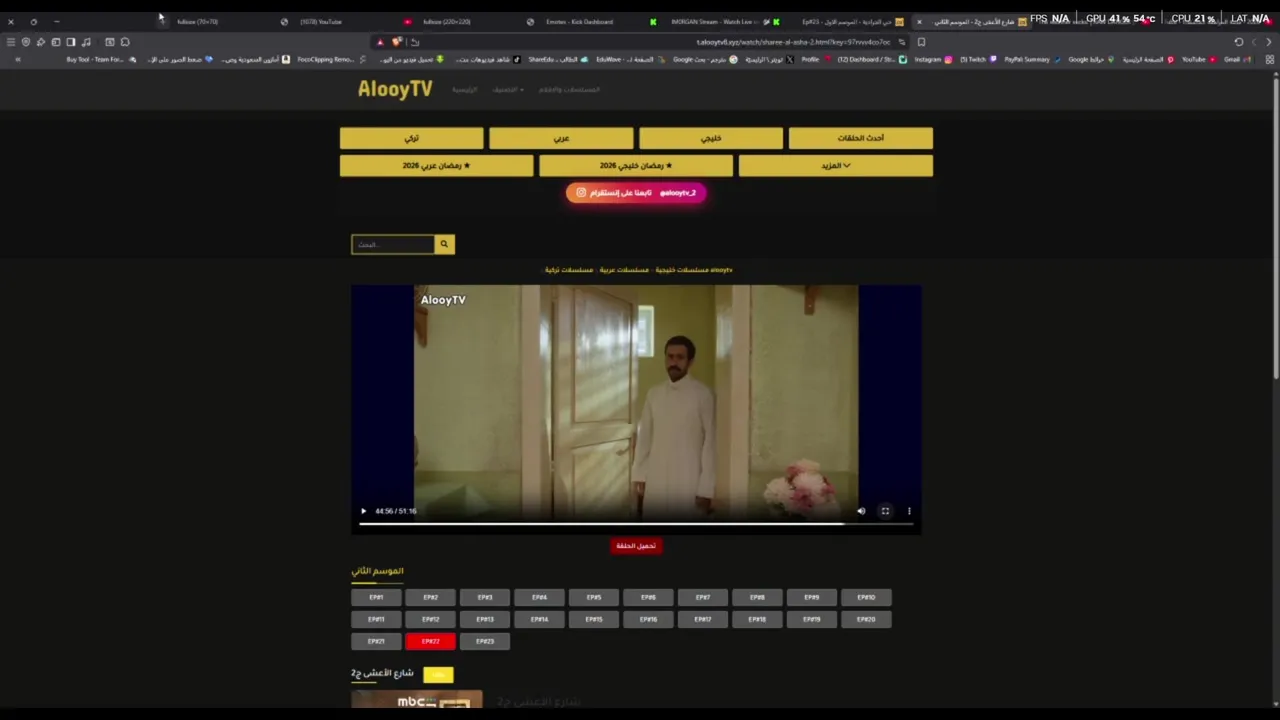Go back using the browser arrow
1280x720 pixels.
pyautogui.click(x=1270, y=42)
